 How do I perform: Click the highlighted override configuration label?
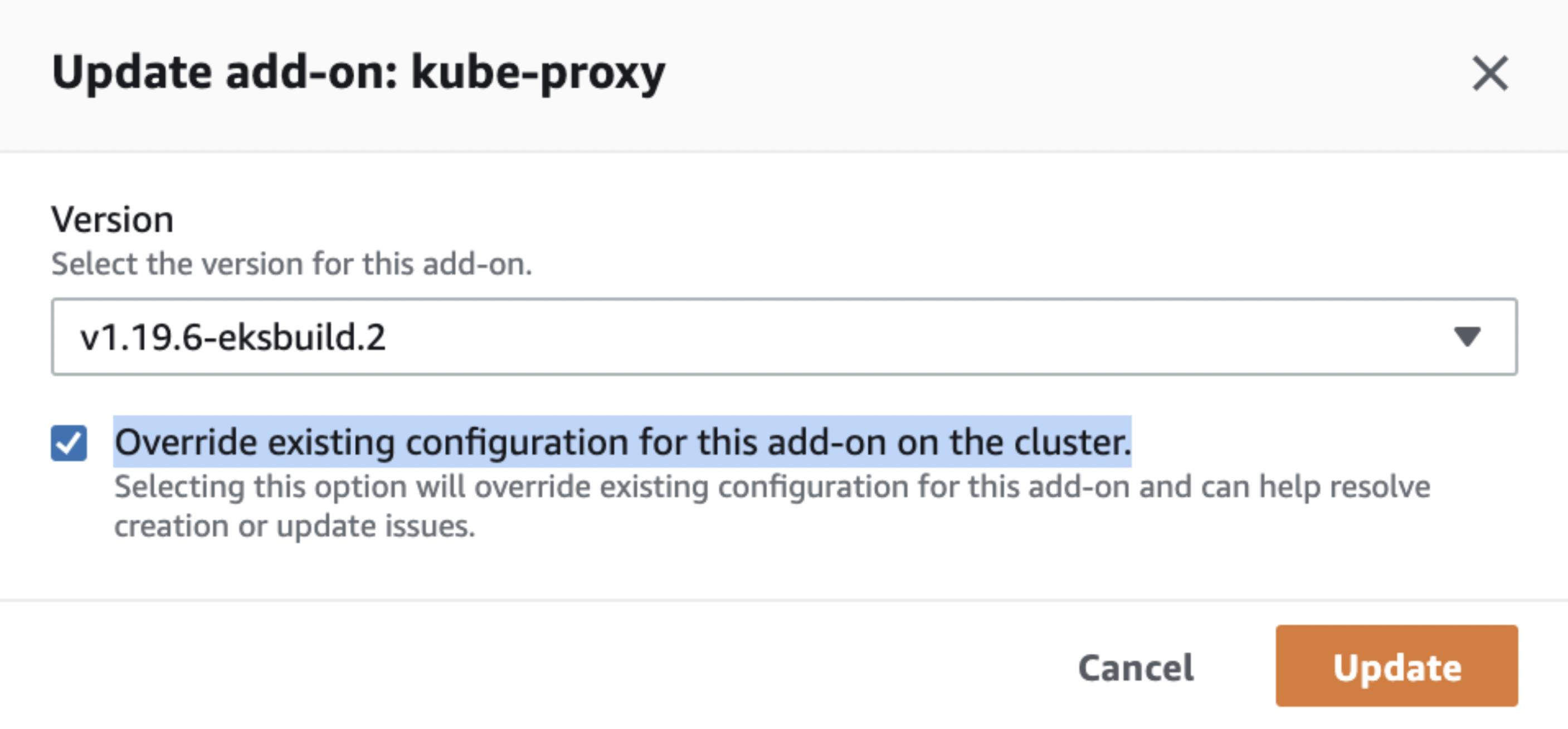622,442
